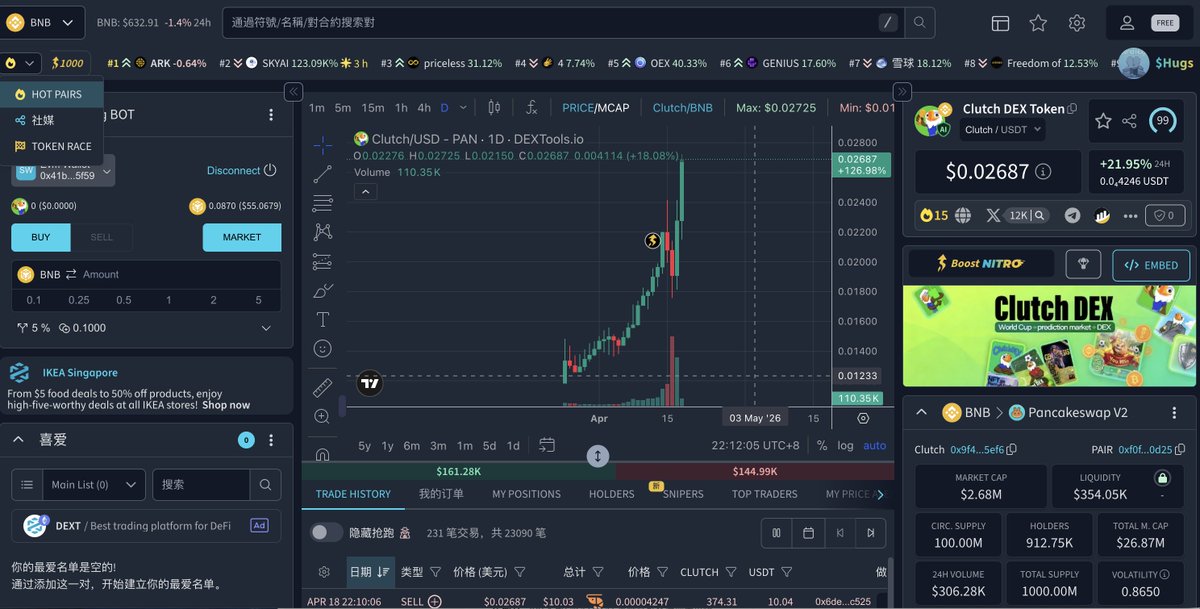Switch to the HOLDERS tab

point(611,494)
